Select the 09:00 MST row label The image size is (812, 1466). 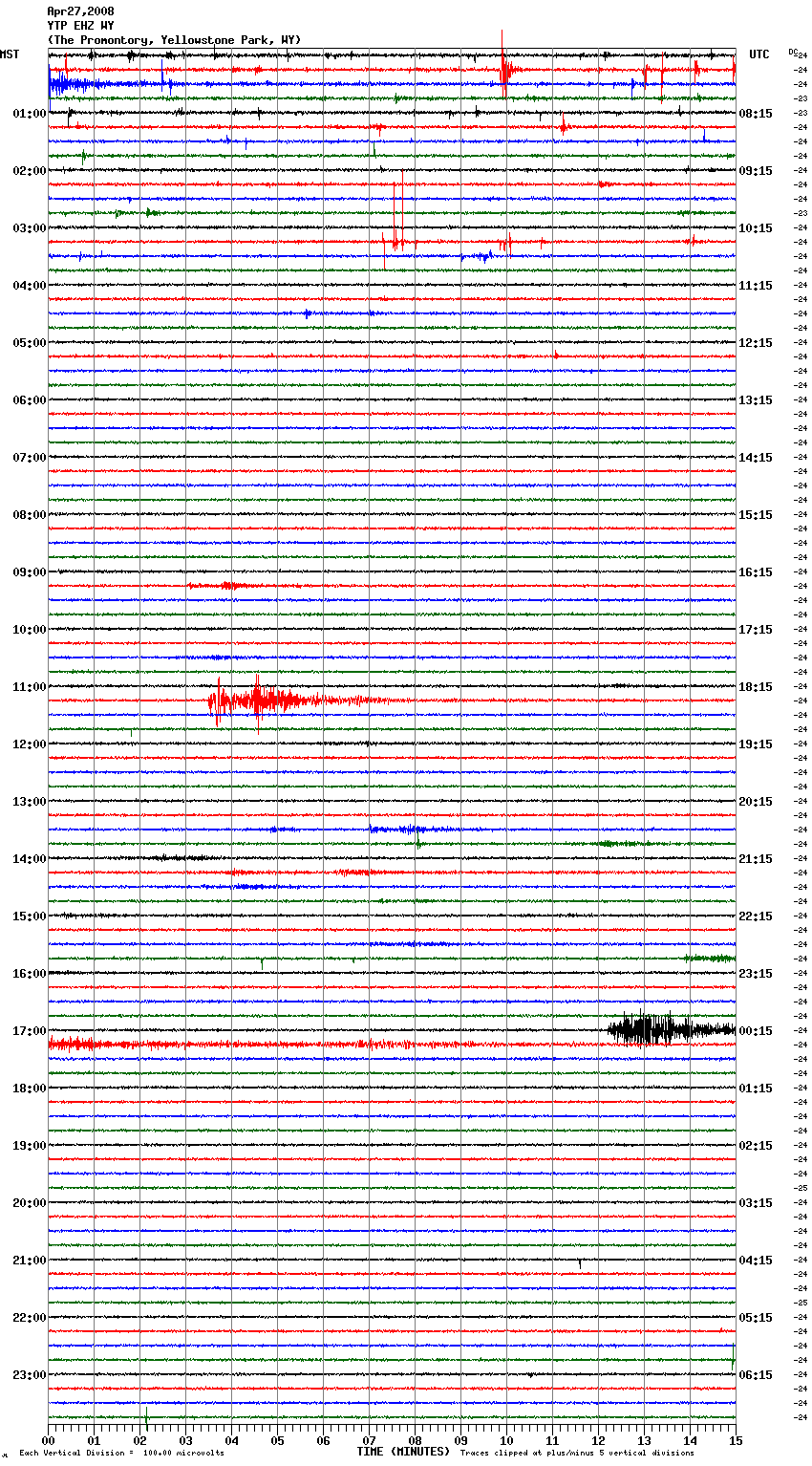pos(30,572)
